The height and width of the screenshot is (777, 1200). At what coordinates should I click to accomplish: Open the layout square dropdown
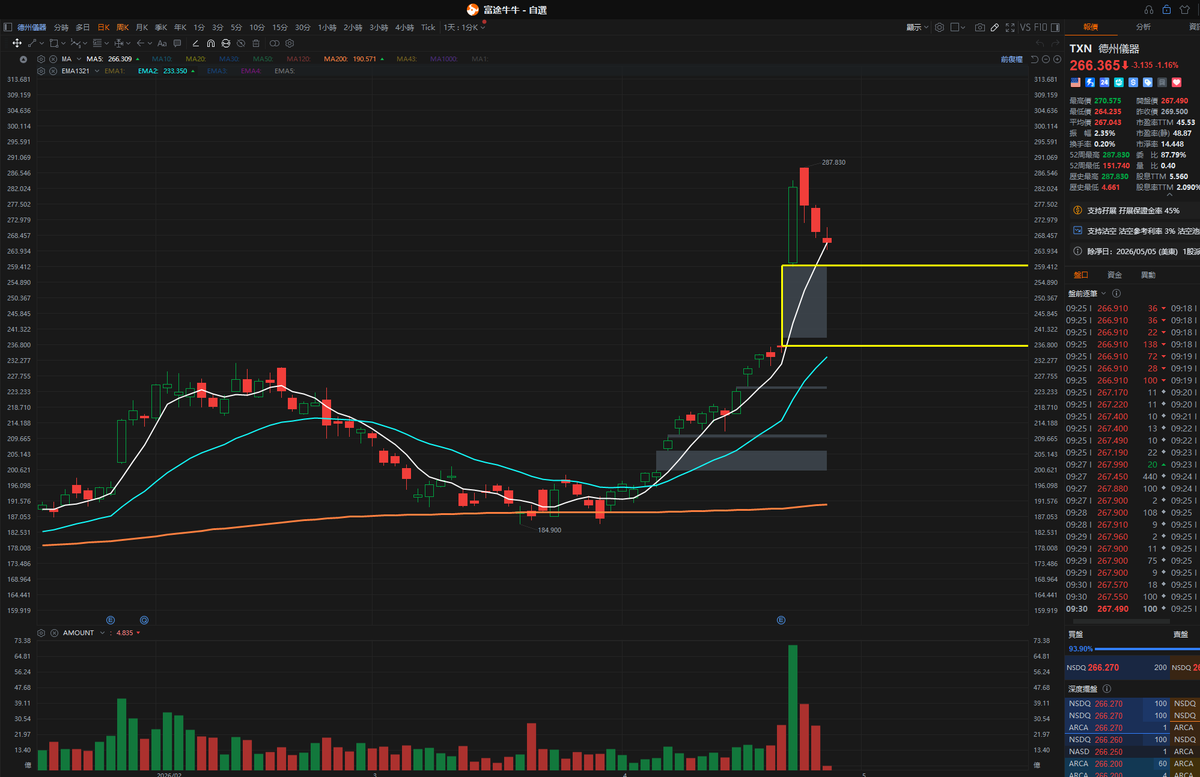click(957, 27)
